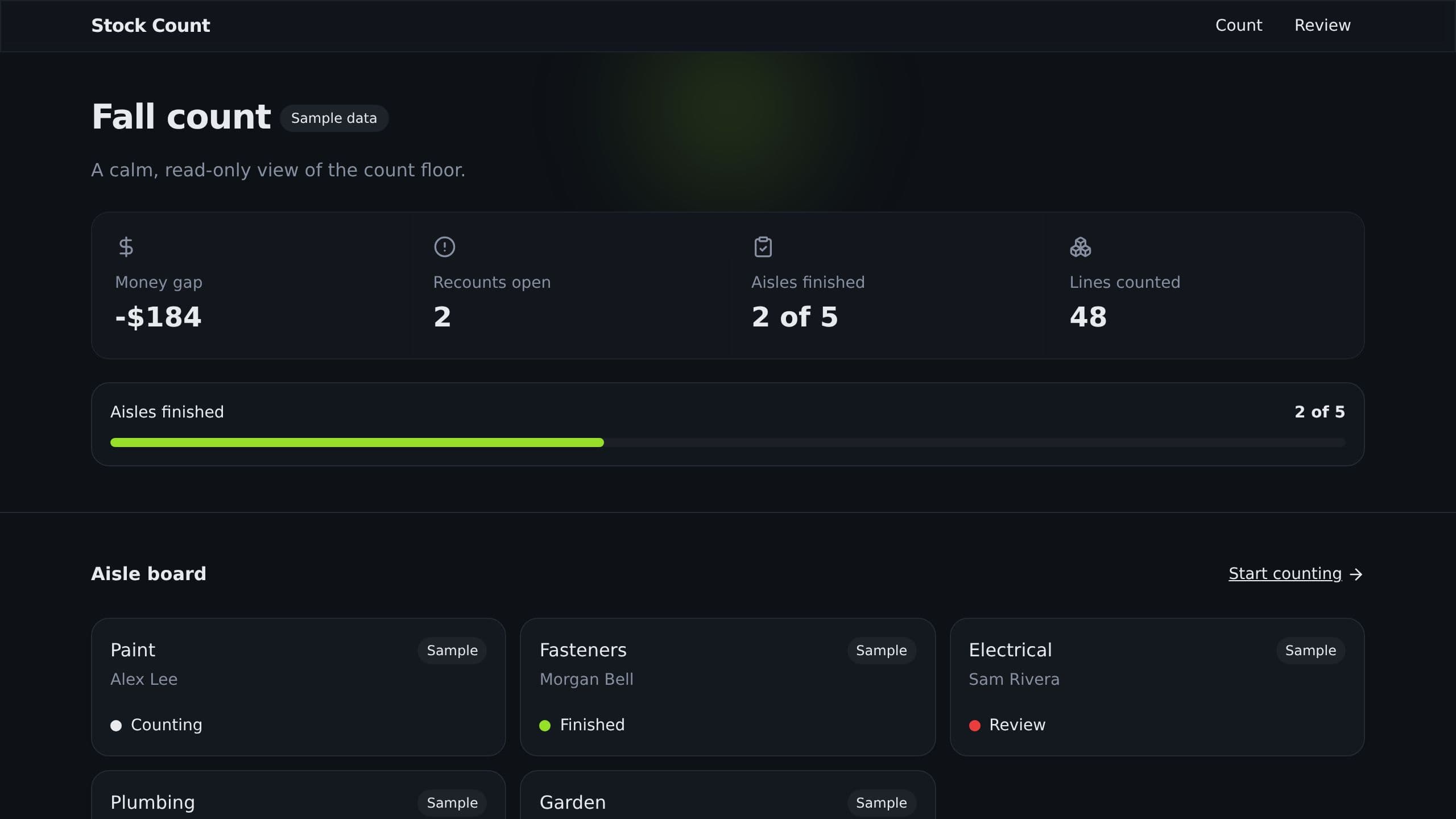Click the green Finished status dot on the Fasteners card
This screenshot has height=819, width=1456.
[544, 725]
